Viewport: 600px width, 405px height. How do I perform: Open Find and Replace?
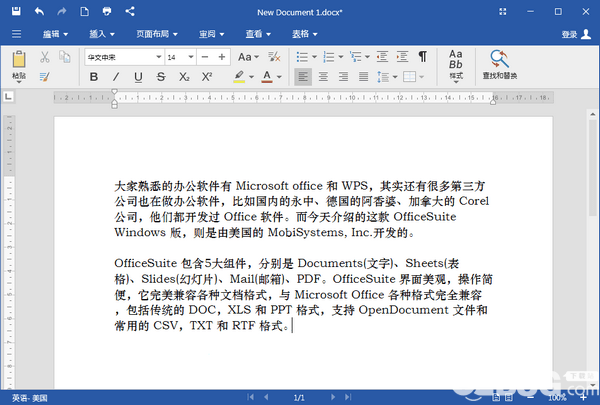(500, 64)
